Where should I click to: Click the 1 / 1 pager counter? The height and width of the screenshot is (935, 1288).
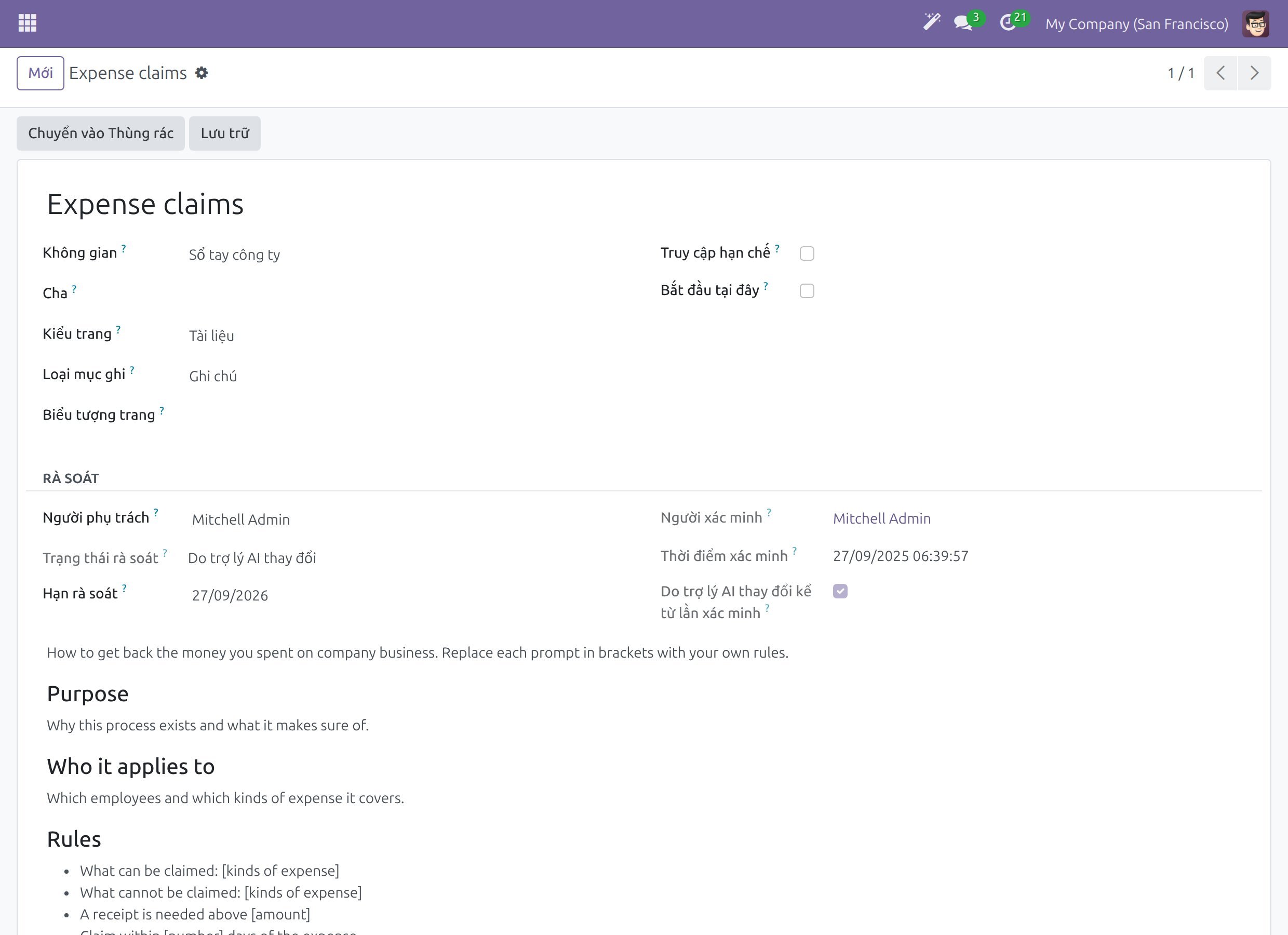point(1180,73)
